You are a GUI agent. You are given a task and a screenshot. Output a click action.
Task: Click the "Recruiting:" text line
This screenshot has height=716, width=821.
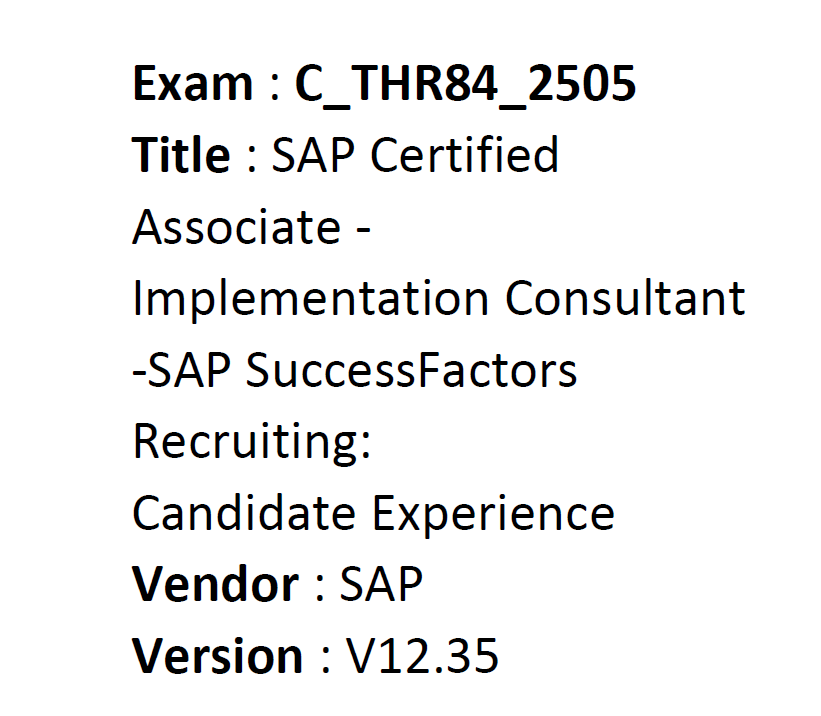coord(252,443)
